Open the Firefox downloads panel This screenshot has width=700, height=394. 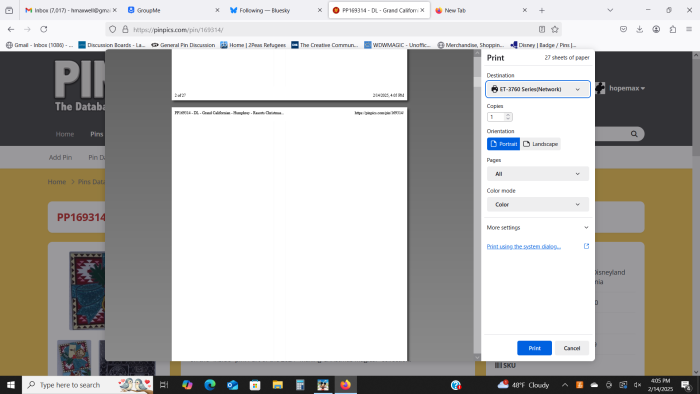click(639, 29)
